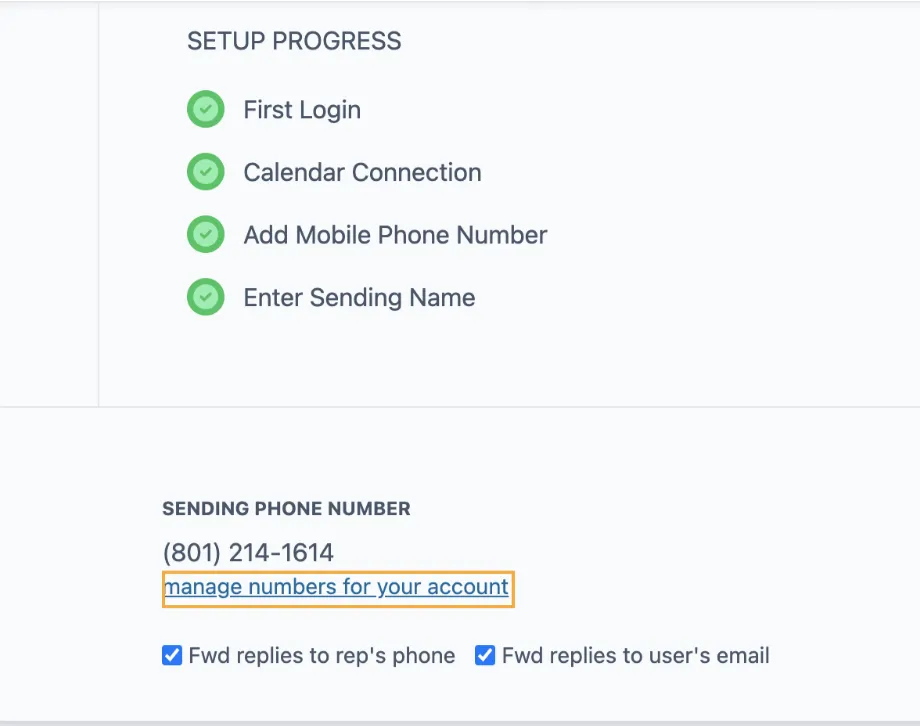Select the "Calendar Connection" step label
This screenshot has width=920, height=726.
pyautogui.click(x=362, y=171)
